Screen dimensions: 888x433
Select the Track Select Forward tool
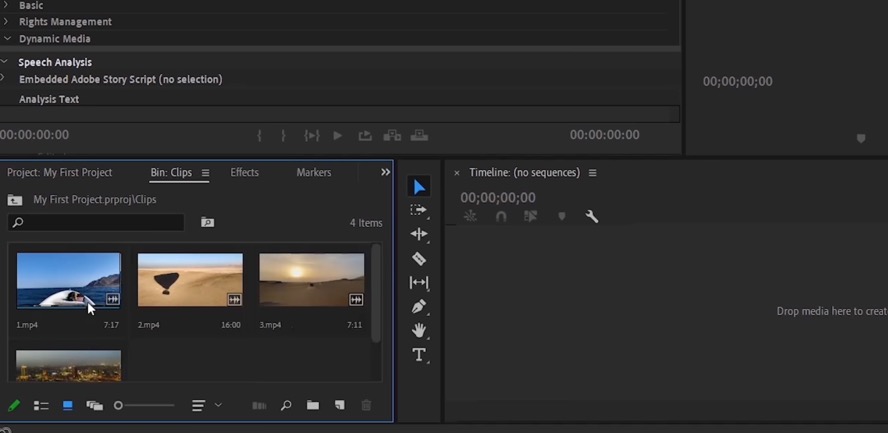419,210
